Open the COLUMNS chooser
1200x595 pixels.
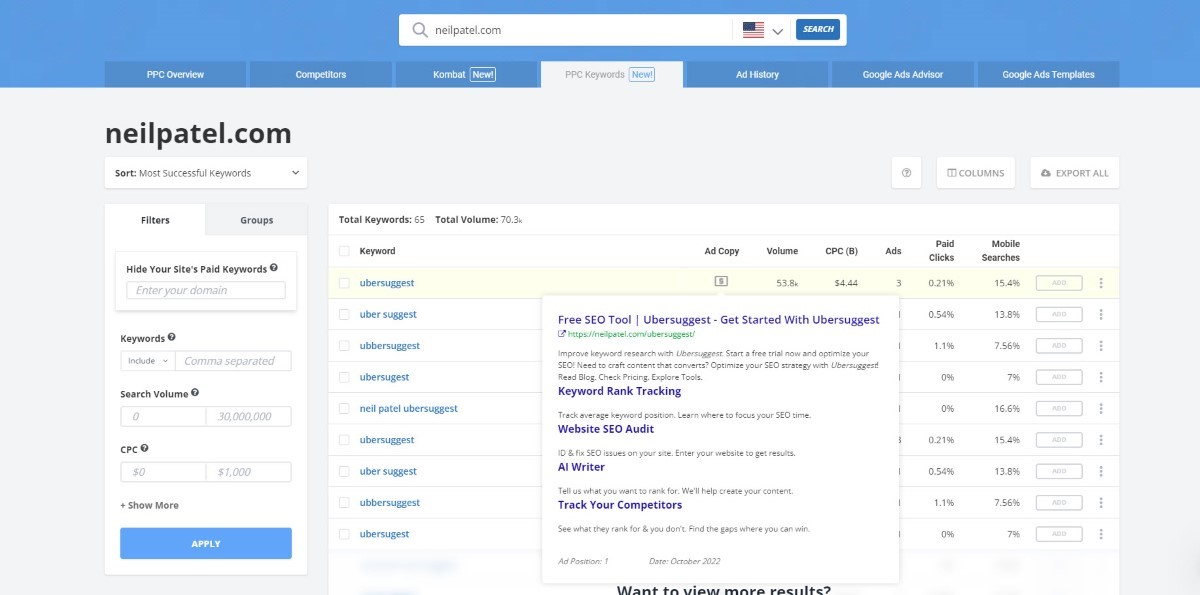click(x=976, y=173)
